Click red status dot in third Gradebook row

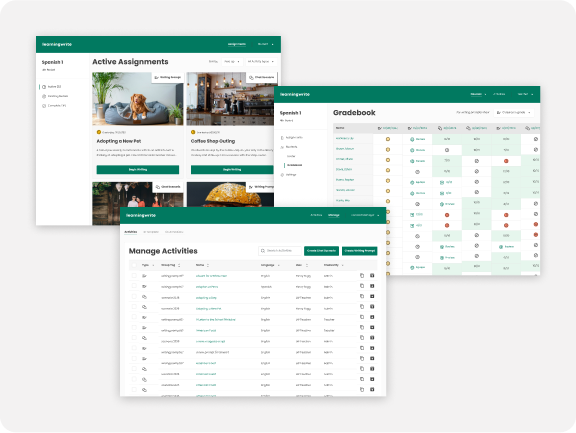[x=506, y=161]
